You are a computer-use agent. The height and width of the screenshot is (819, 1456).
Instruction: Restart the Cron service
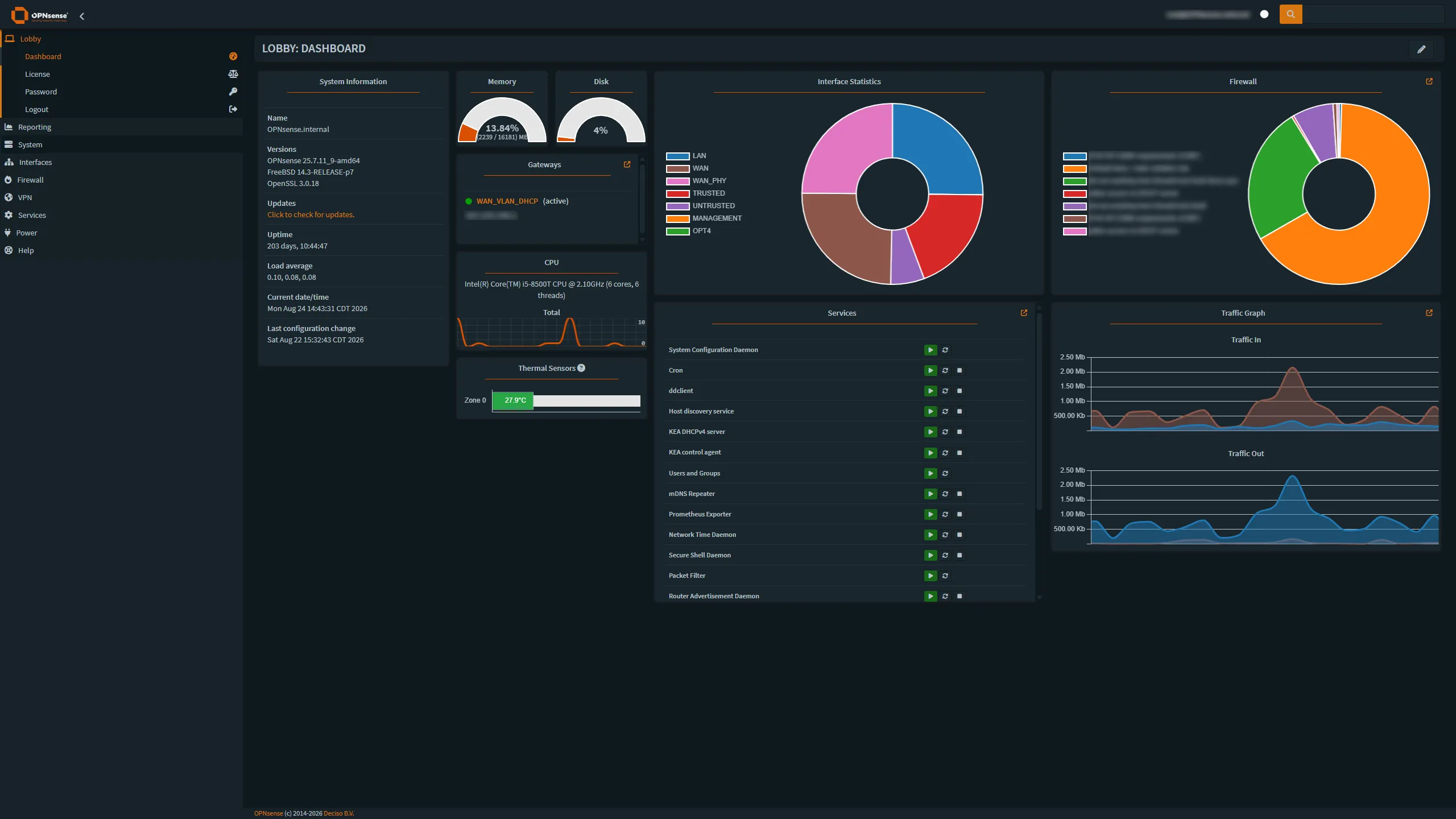coord(945,370)
